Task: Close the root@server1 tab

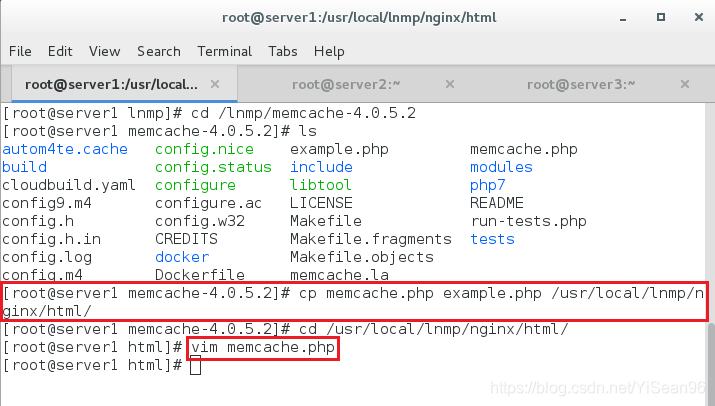Action: (x=215, y=84)
